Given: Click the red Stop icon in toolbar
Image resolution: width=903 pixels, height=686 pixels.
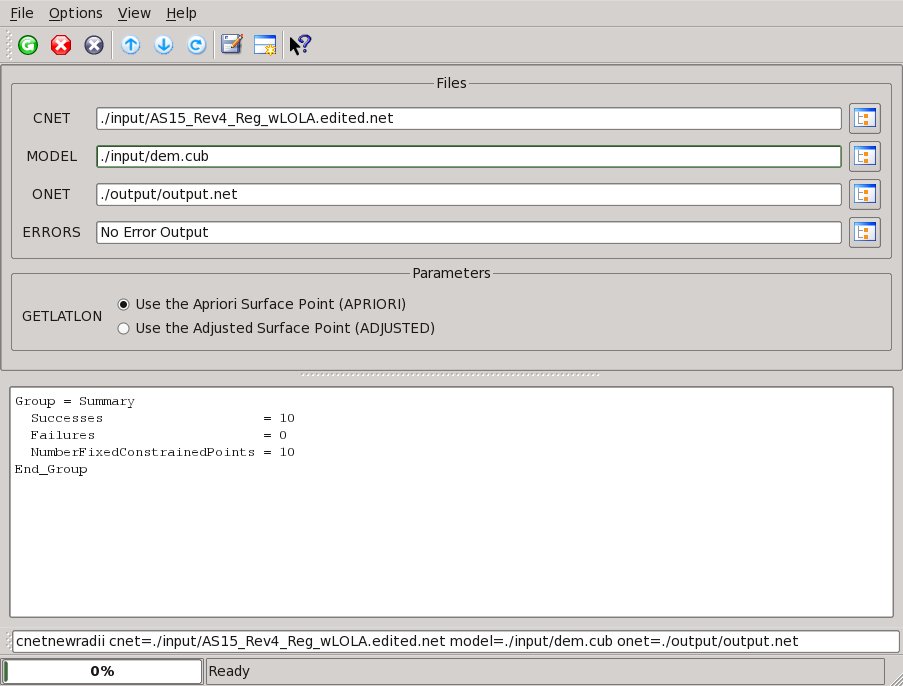Looking at the screenshot, I should [61, 45].
